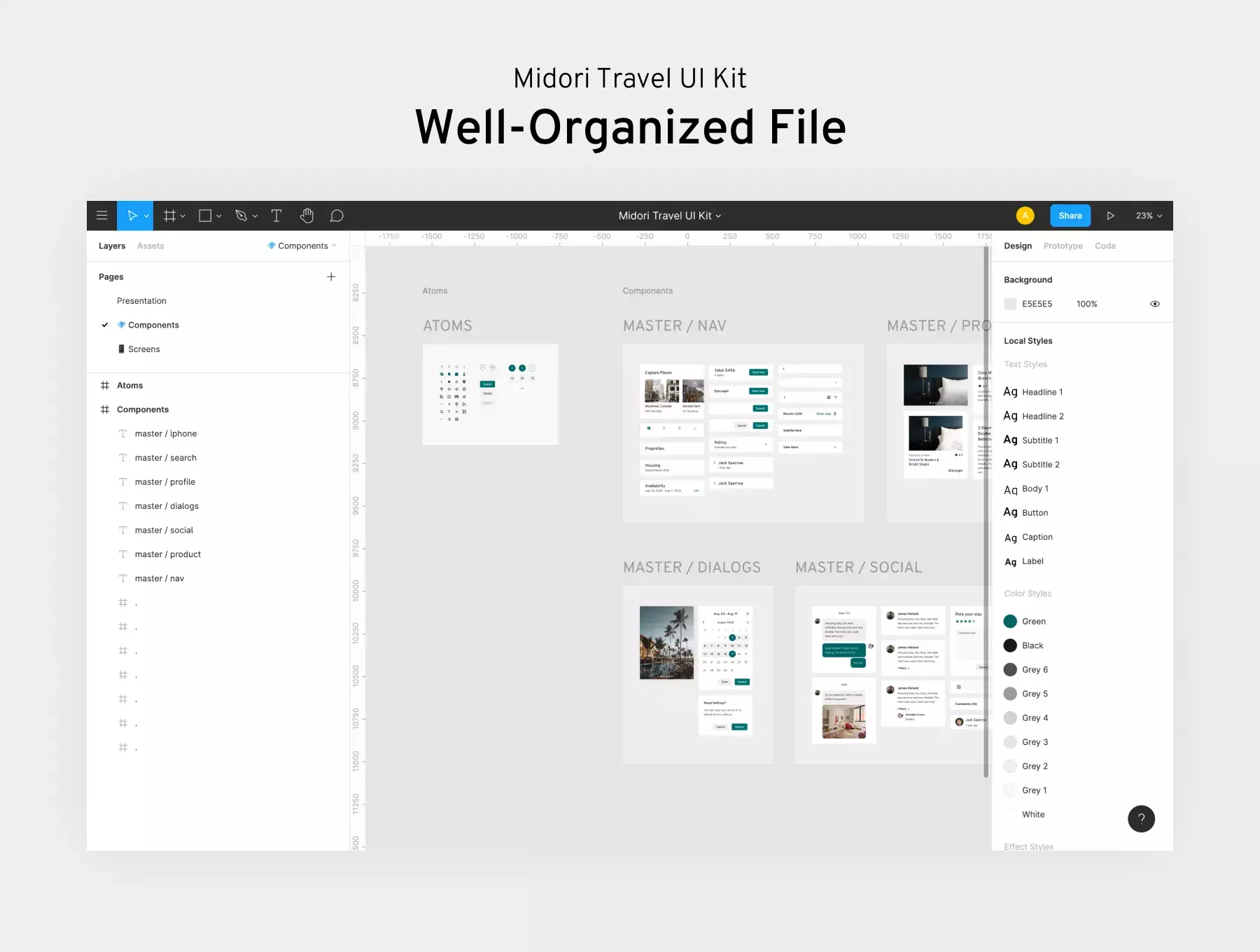Image resolution: width=1260 pixels, height=952 pixels.
Task: Click text icon beside master / nav
Action: click(123, 578)
